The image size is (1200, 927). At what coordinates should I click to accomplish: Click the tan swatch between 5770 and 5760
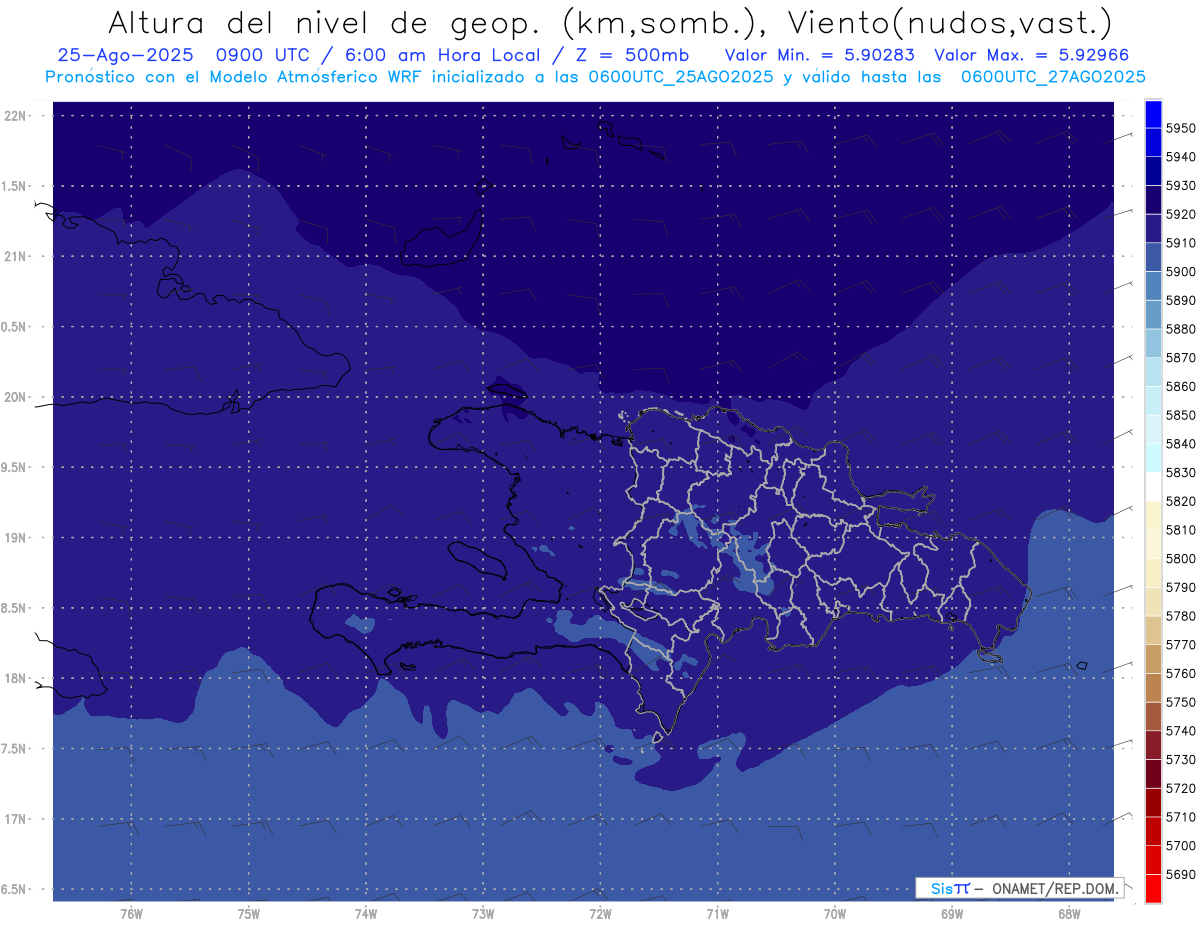click(1153, 659)
